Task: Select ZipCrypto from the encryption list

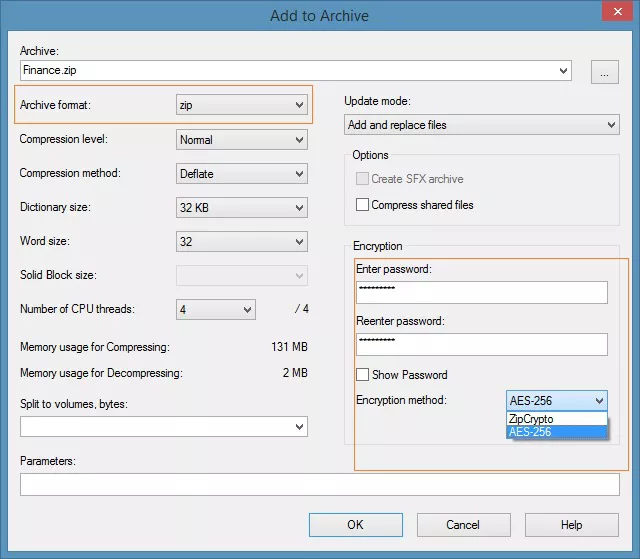Action: pyautogui.click(x=557, y=419)
